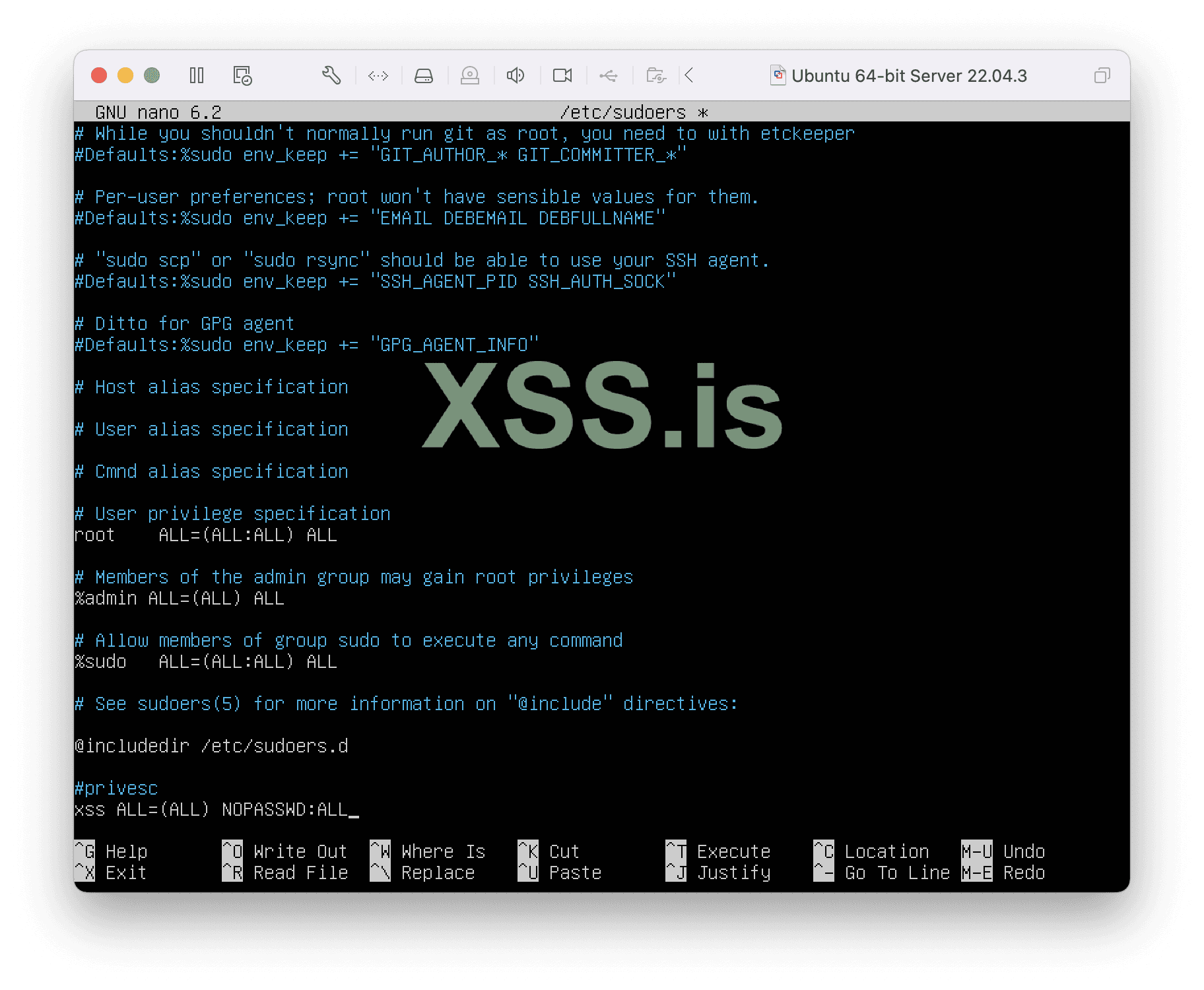Open virtual machine settings wrench
Image resolution: width=1204 pixels, height=990 pixels.
tap(331, 76)
